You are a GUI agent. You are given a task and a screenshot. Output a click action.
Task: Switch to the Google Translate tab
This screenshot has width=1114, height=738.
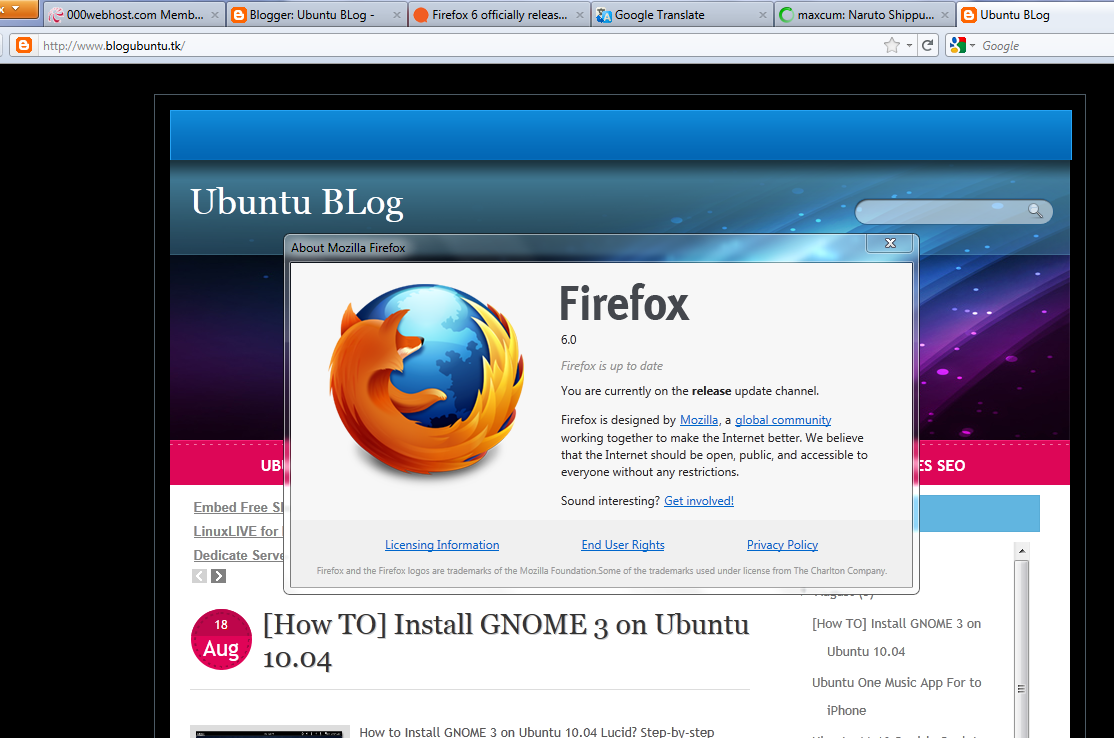(682, 15)
